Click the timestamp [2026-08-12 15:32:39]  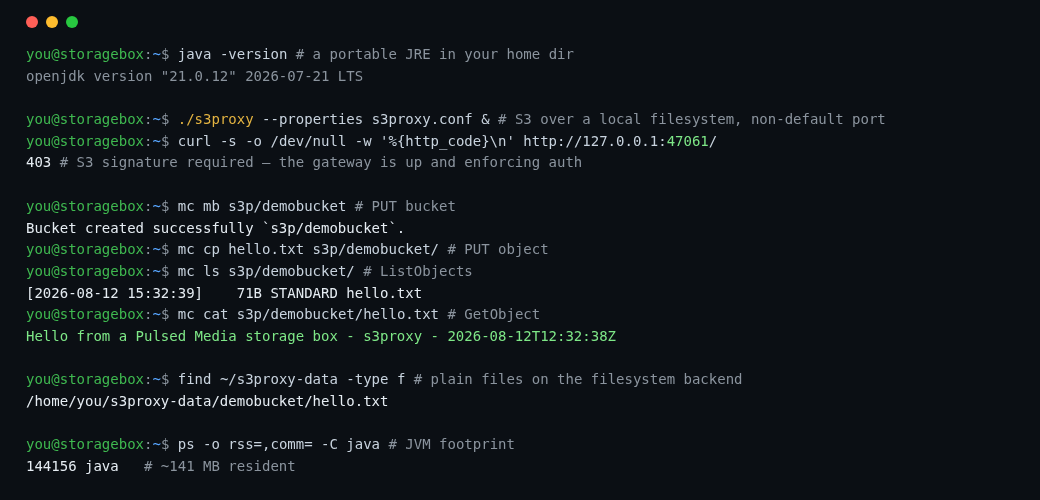click(114, 293)
